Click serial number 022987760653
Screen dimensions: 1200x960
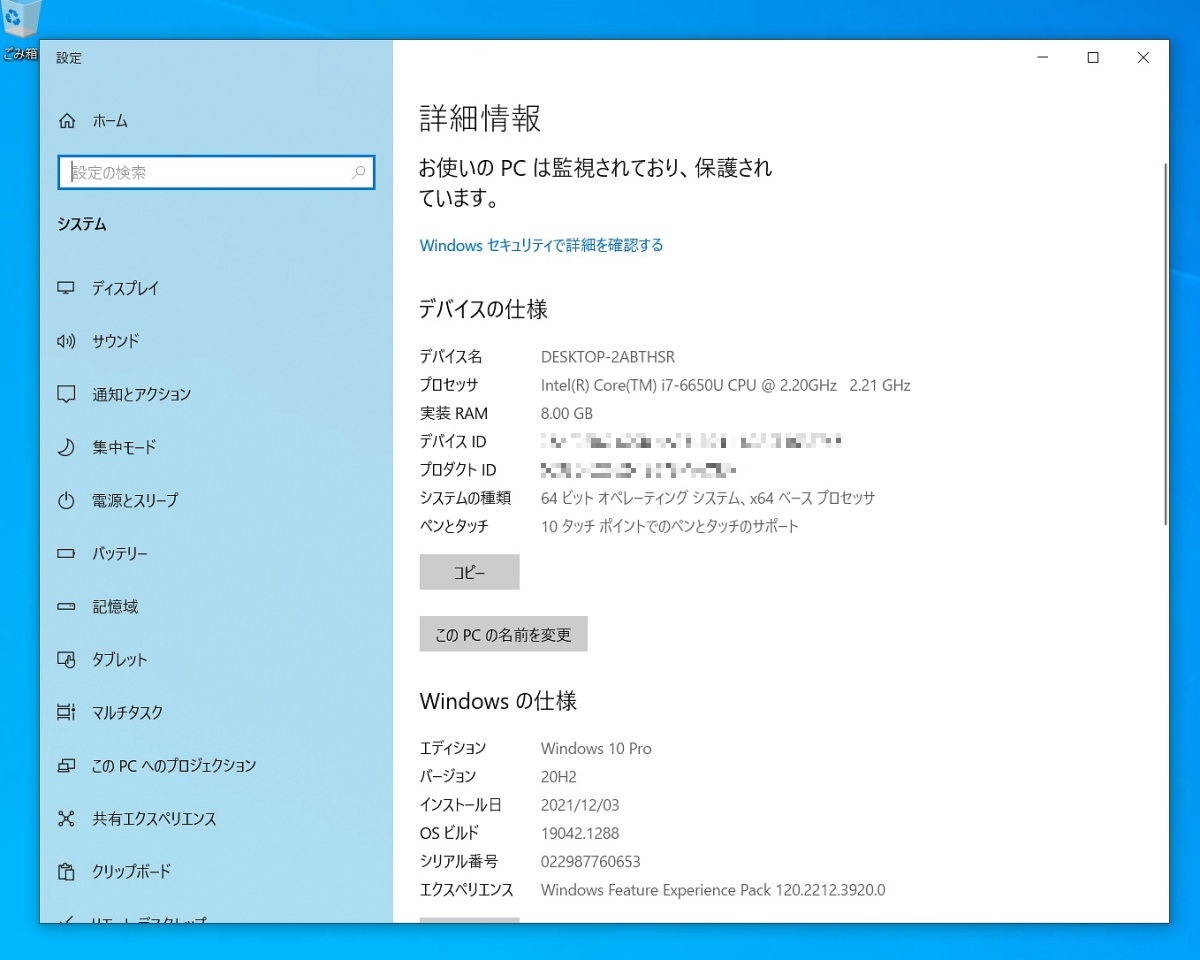590,861
